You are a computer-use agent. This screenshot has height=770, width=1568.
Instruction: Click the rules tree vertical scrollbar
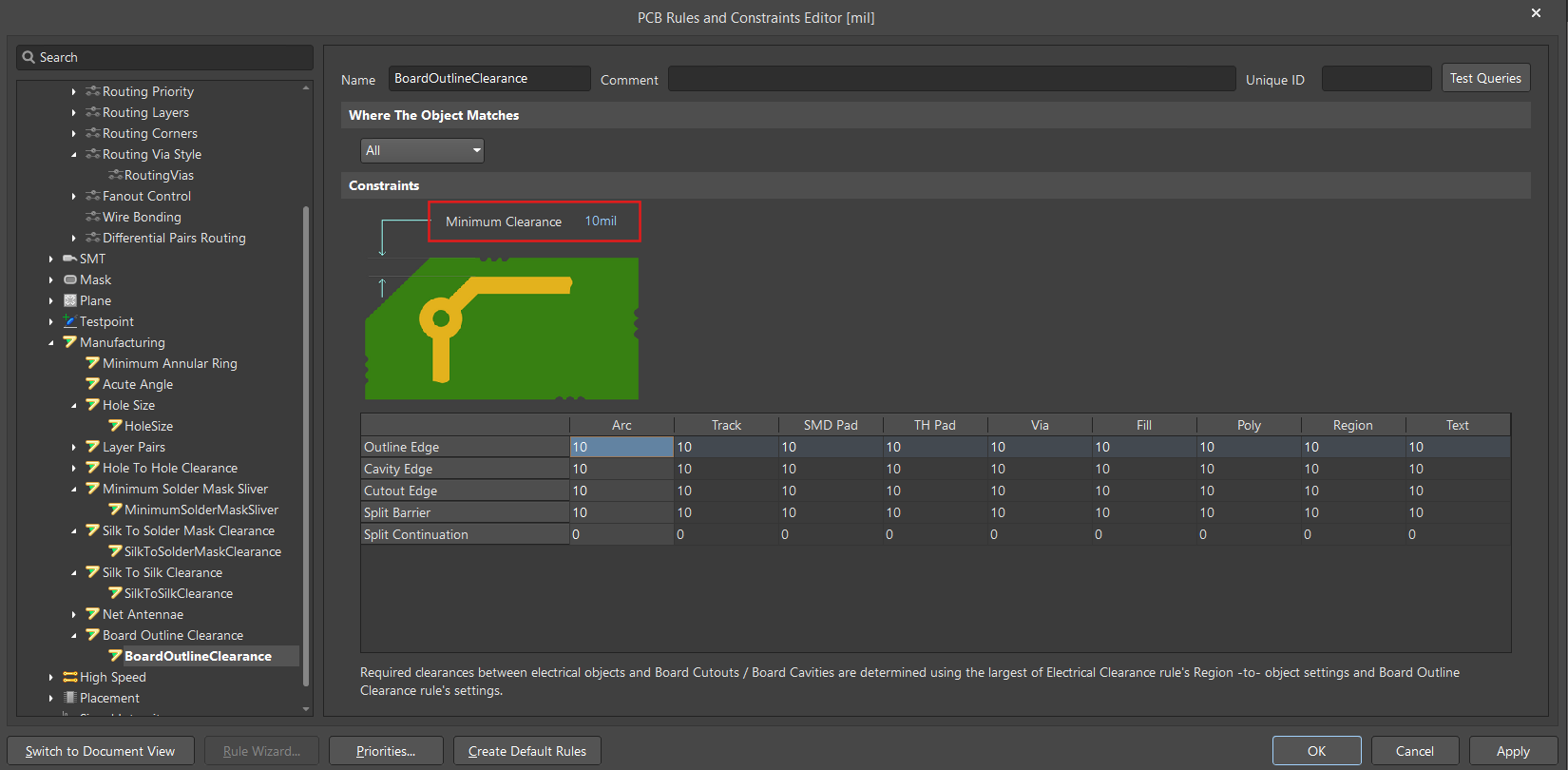[x=306, y=445]
